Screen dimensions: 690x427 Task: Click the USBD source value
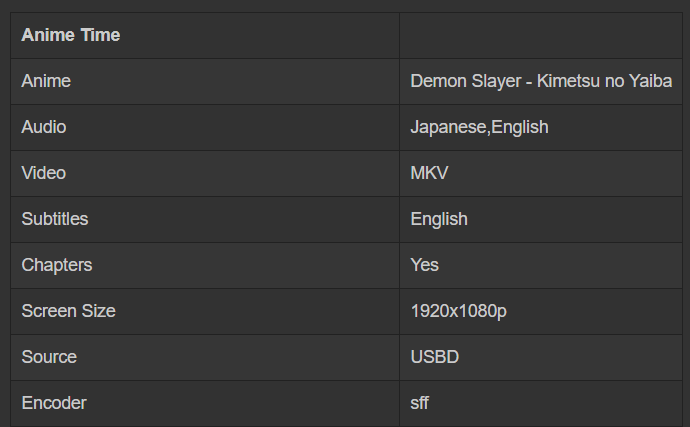tap(435, 357)
